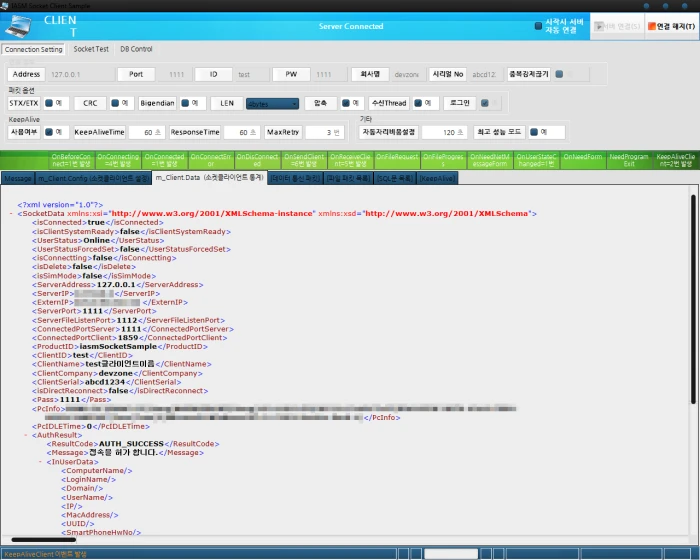Screen dimensions: 700x560
Task: Click the PW input field
Action: (329, 74)
